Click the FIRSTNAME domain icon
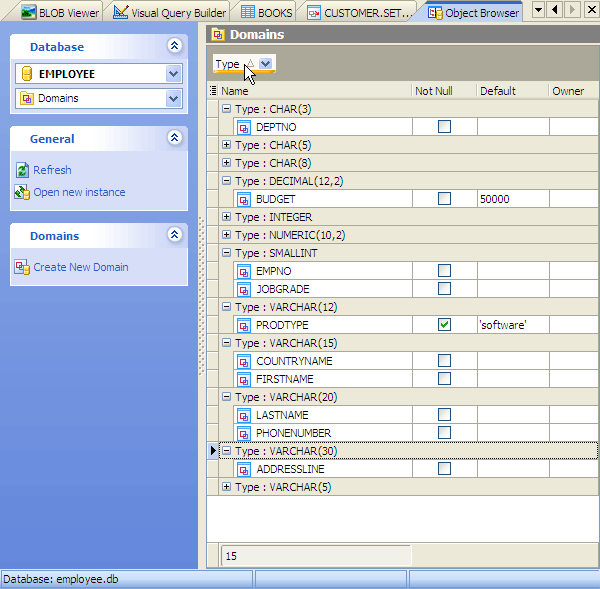This screenshot has width=600, height=589. click(244, 379)
